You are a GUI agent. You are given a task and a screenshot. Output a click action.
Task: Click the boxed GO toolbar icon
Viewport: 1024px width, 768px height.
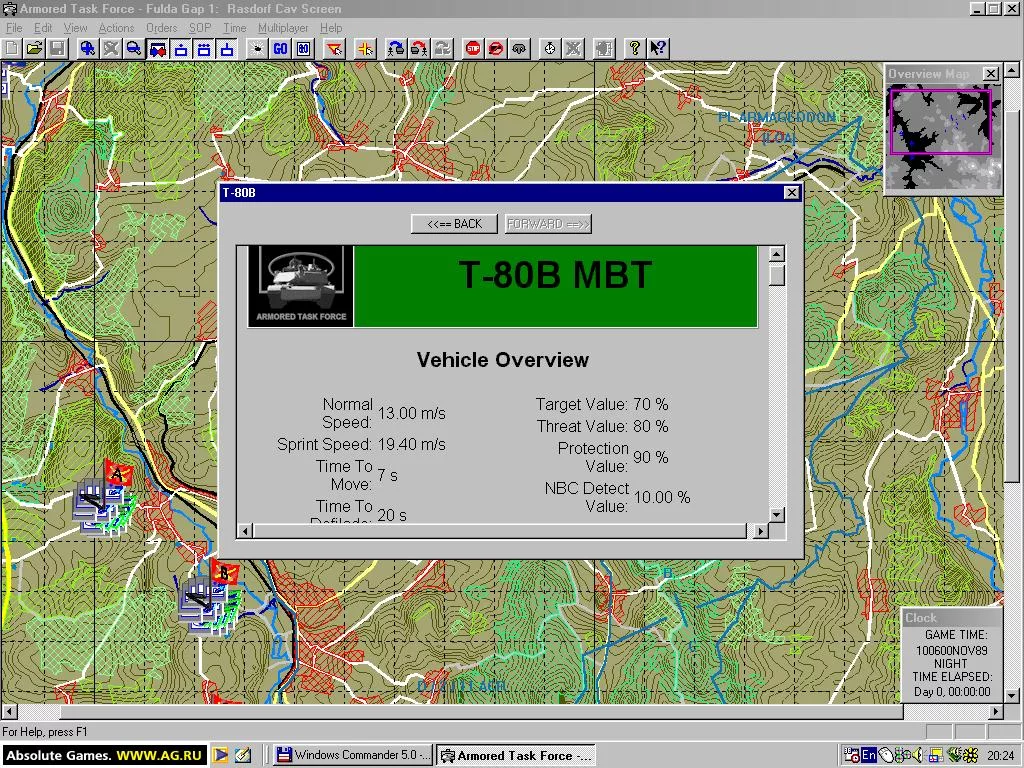tap(304, 48)
